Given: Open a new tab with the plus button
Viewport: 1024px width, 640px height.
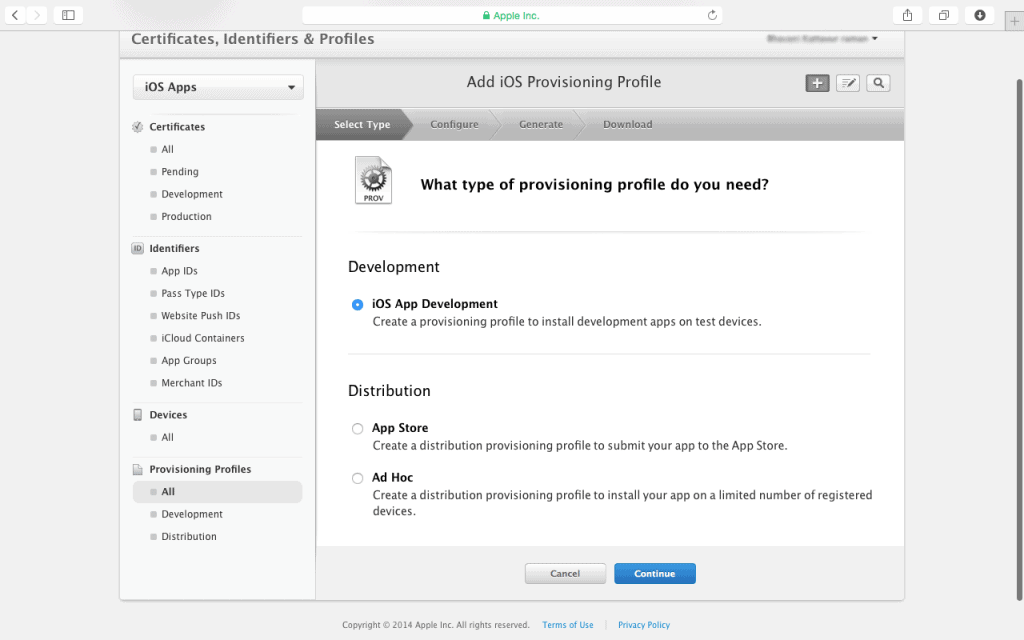Looking at the screenshot, I should point(1014,22).
